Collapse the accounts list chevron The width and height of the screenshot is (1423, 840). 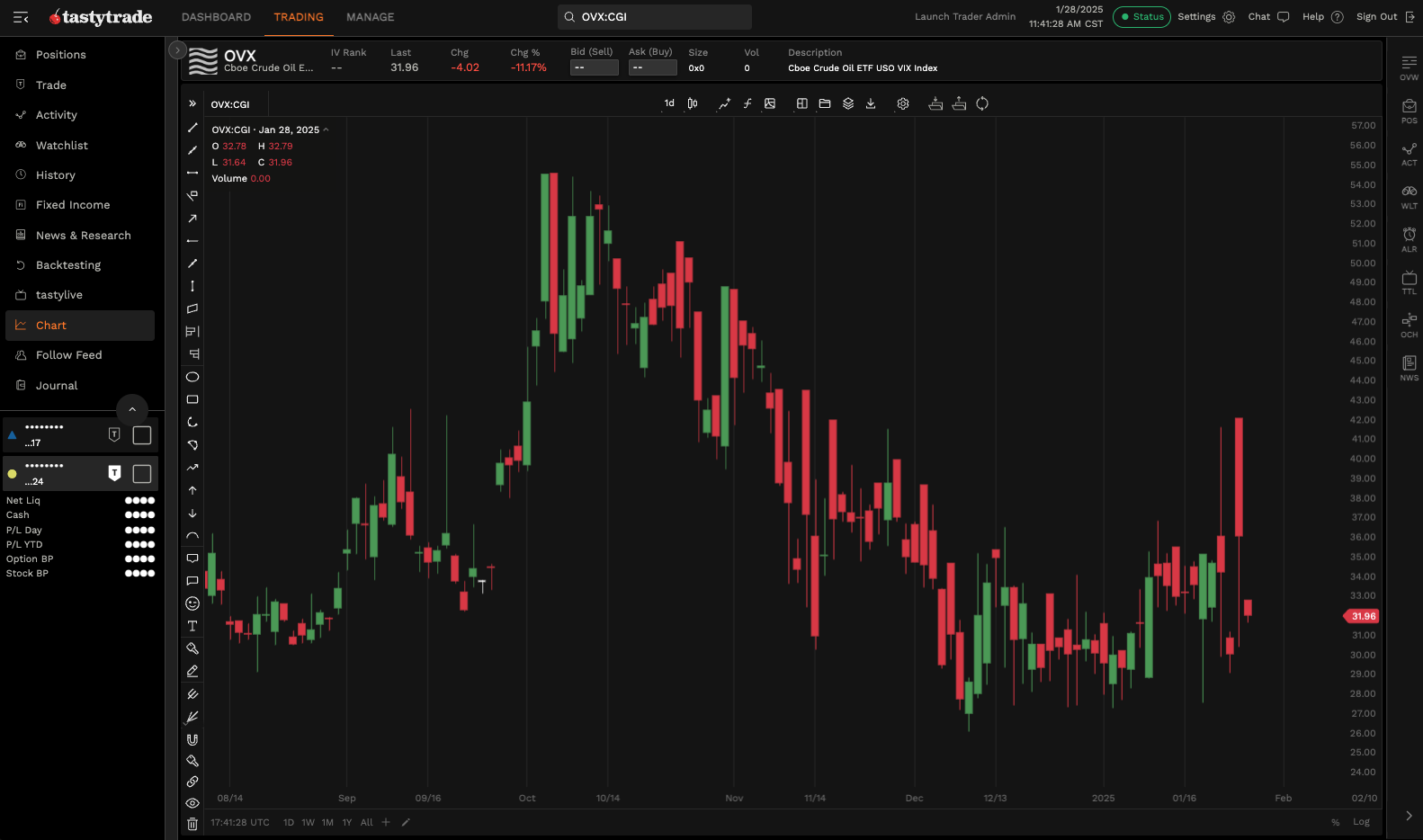(132, 409)
